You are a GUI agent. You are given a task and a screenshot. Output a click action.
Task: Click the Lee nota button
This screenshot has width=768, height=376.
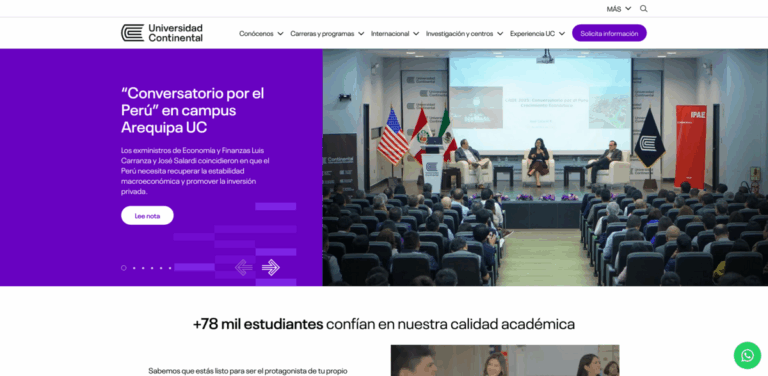click(147, 215)
